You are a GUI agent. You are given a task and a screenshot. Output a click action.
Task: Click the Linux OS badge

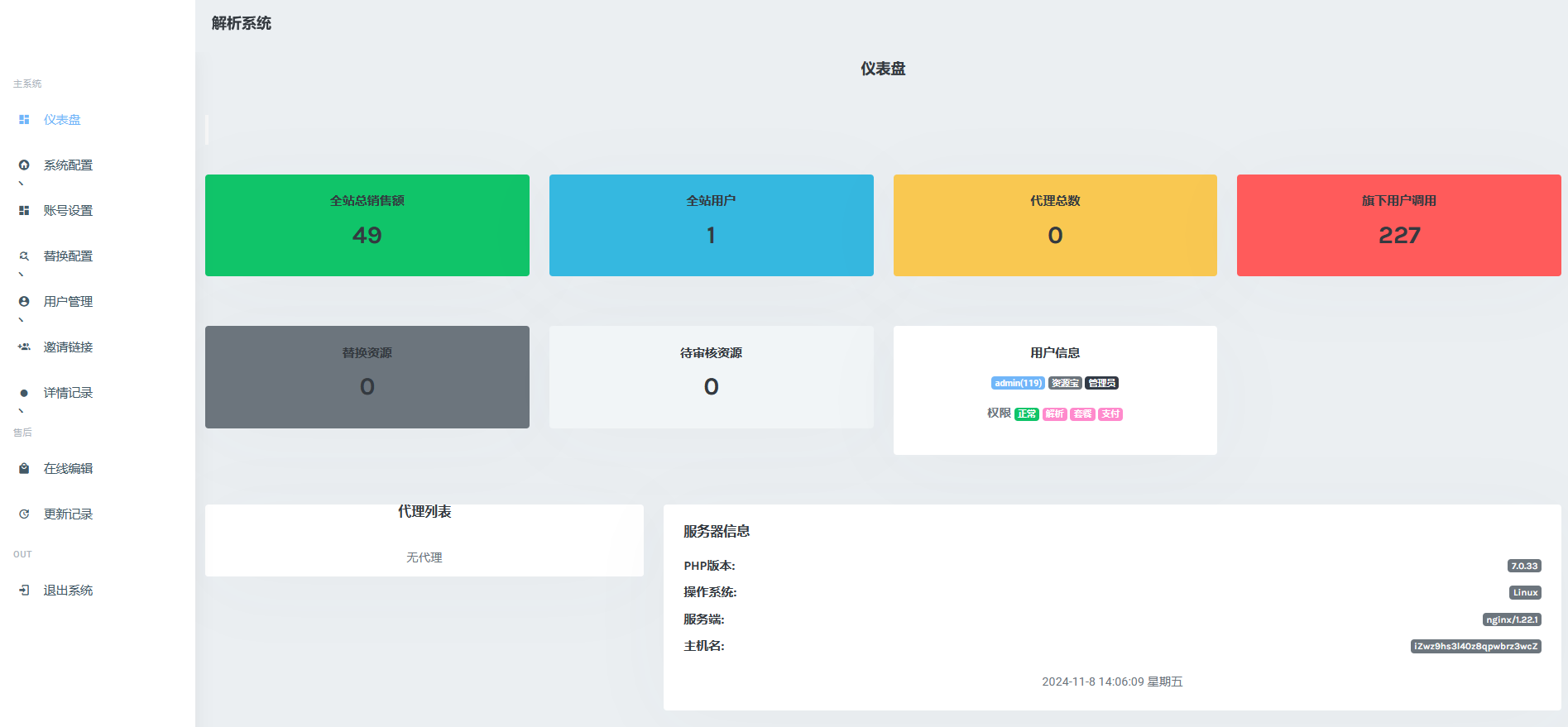[1525, 592]
